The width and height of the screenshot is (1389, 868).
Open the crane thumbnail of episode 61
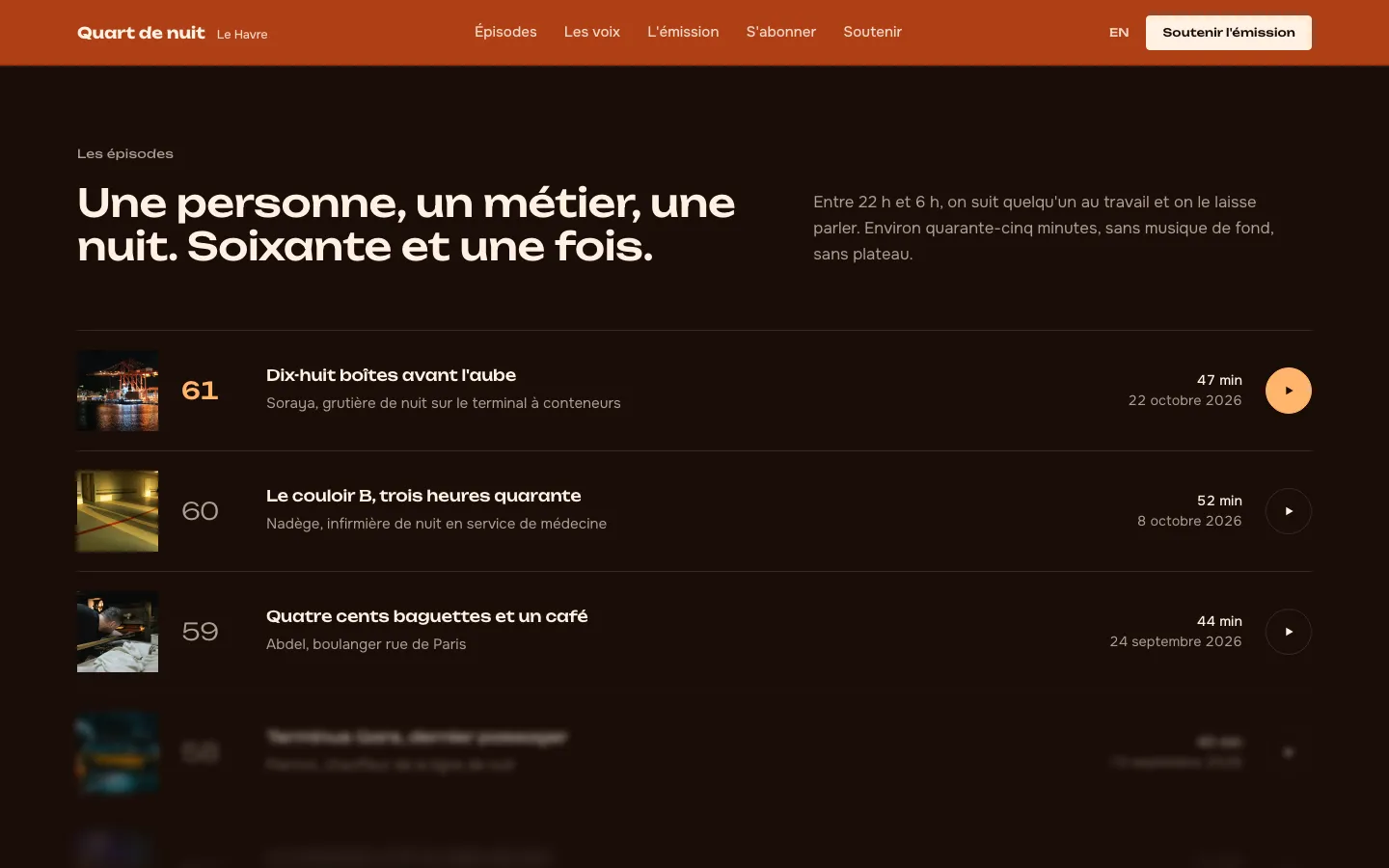(x=118, y=391)
